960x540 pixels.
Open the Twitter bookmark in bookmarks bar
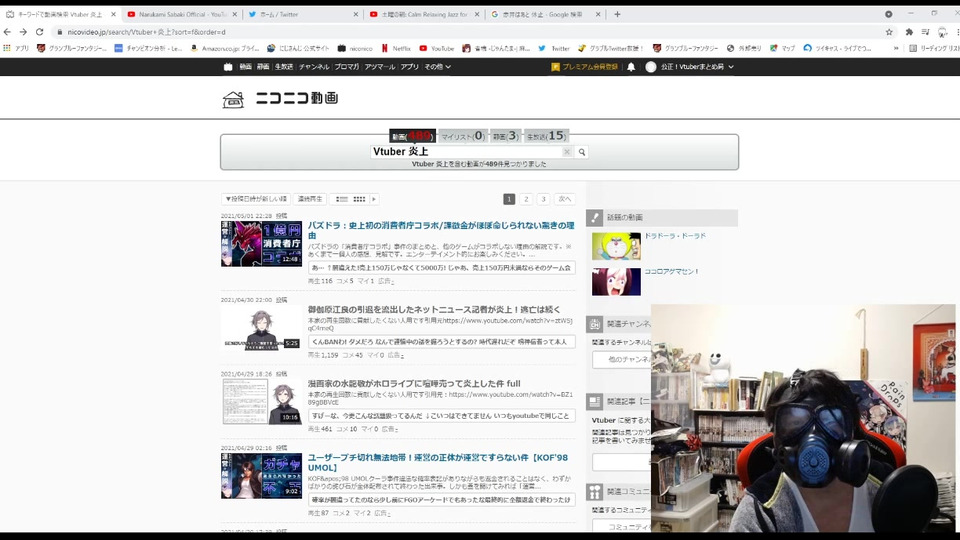(x=554, y=48)
